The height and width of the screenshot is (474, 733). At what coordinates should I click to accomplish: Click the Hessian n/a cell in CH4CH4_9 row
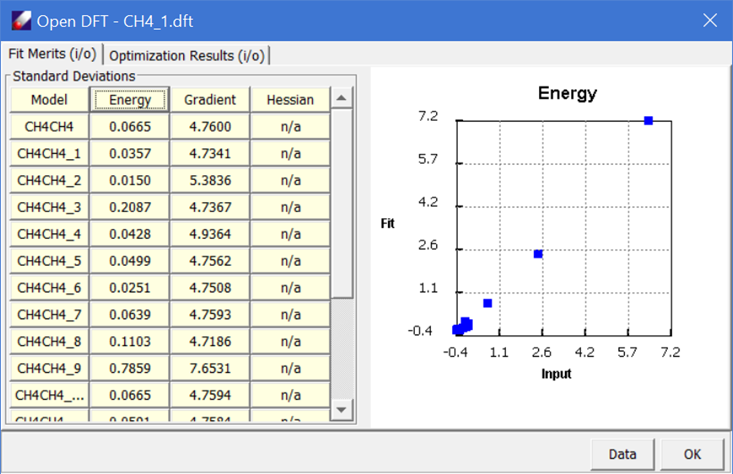click(x=290, y=368)
